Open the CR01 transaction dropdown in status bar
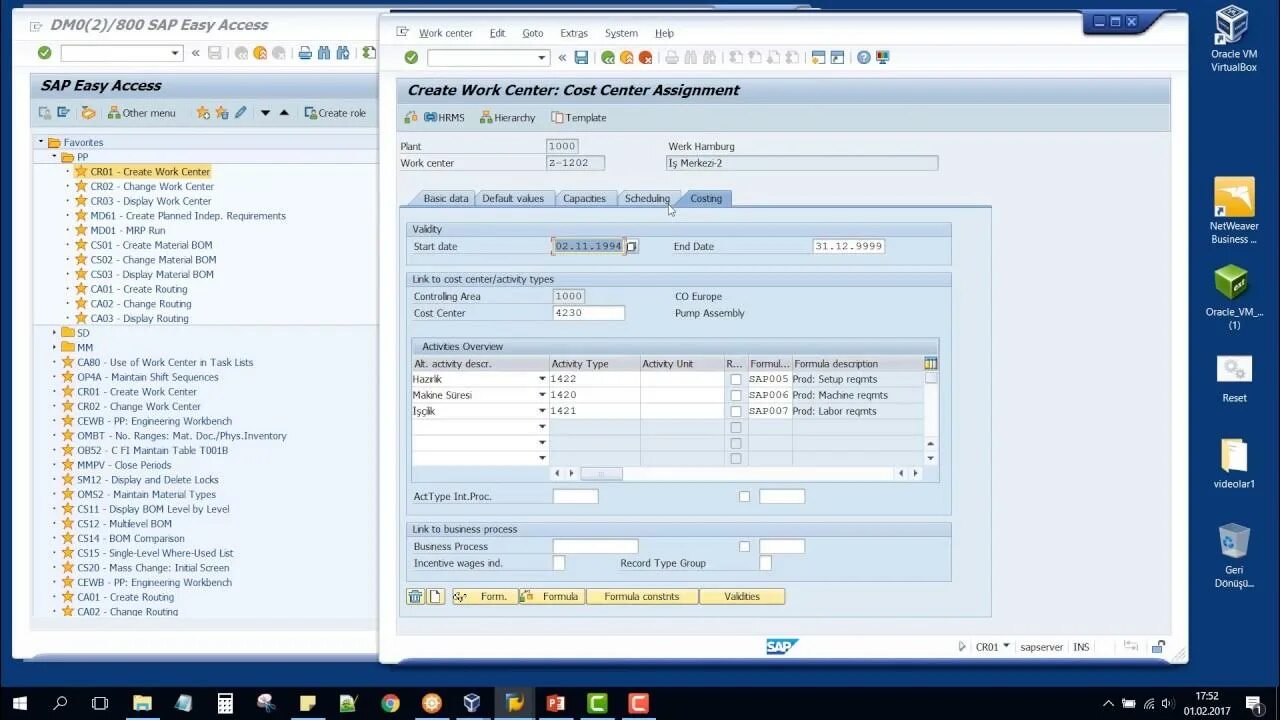Image resolution: width=1280 pixels, height=720 pixels. (x=1006, y=646)
